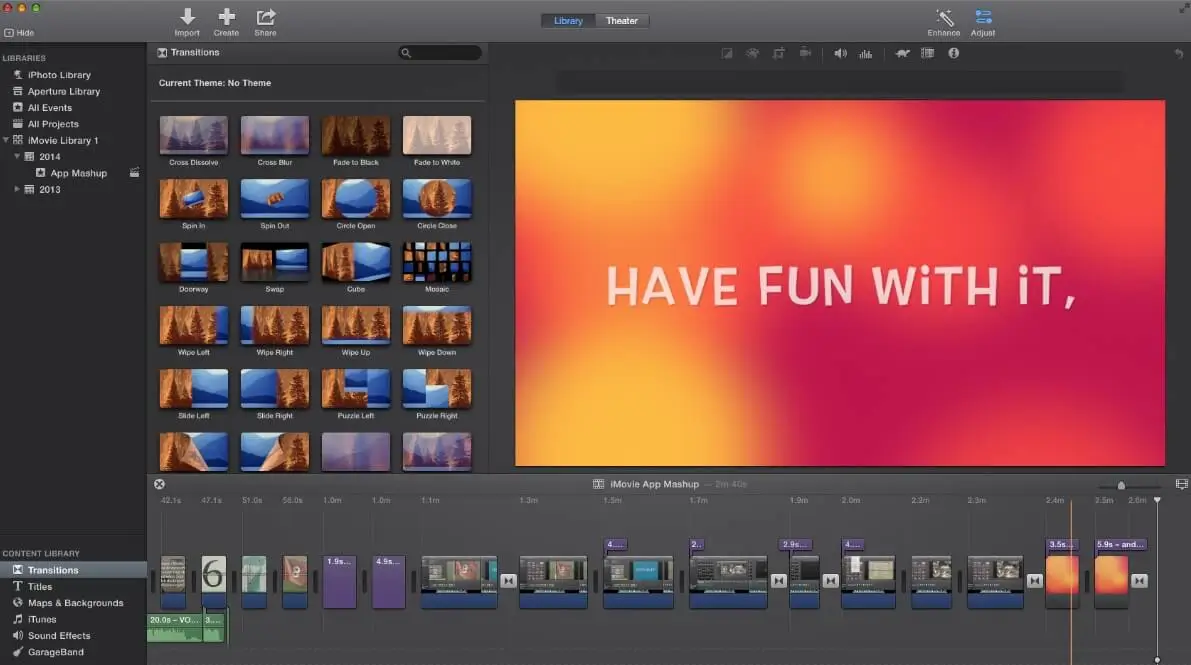Select the Cross Dissolve transition thumbnail

193,135
